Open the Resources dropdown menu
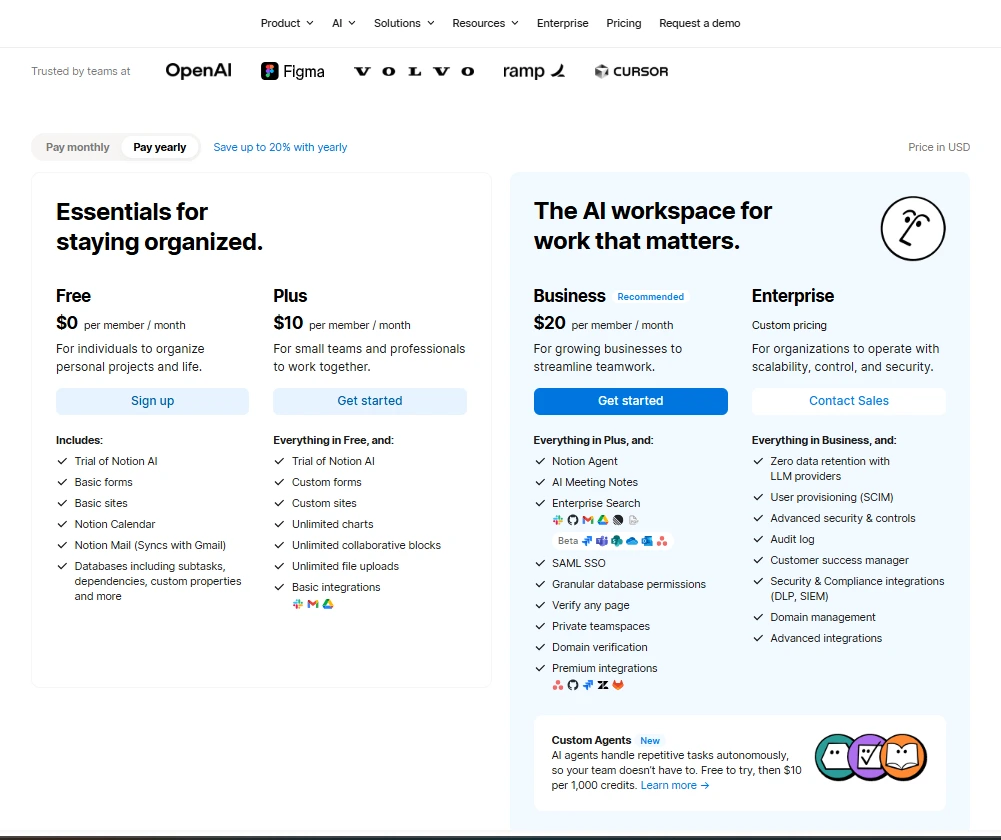This screenshot has height=840, width=1001. point(485,23)
